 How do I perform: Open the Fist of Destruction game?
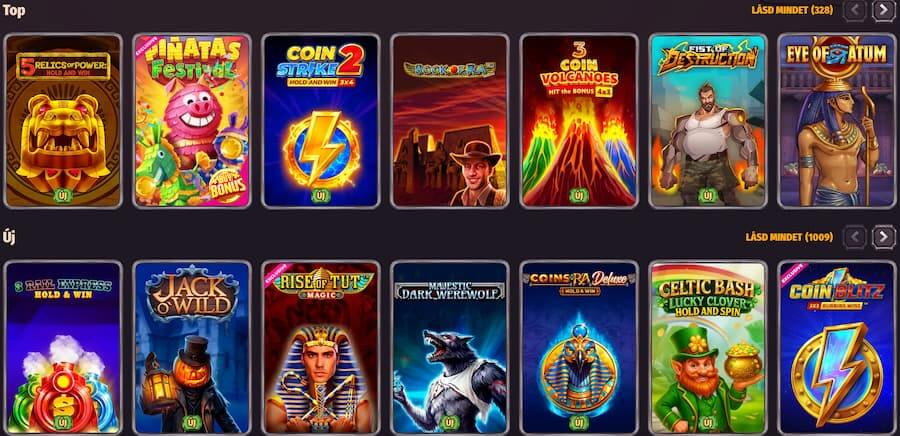tap(708, 120)
